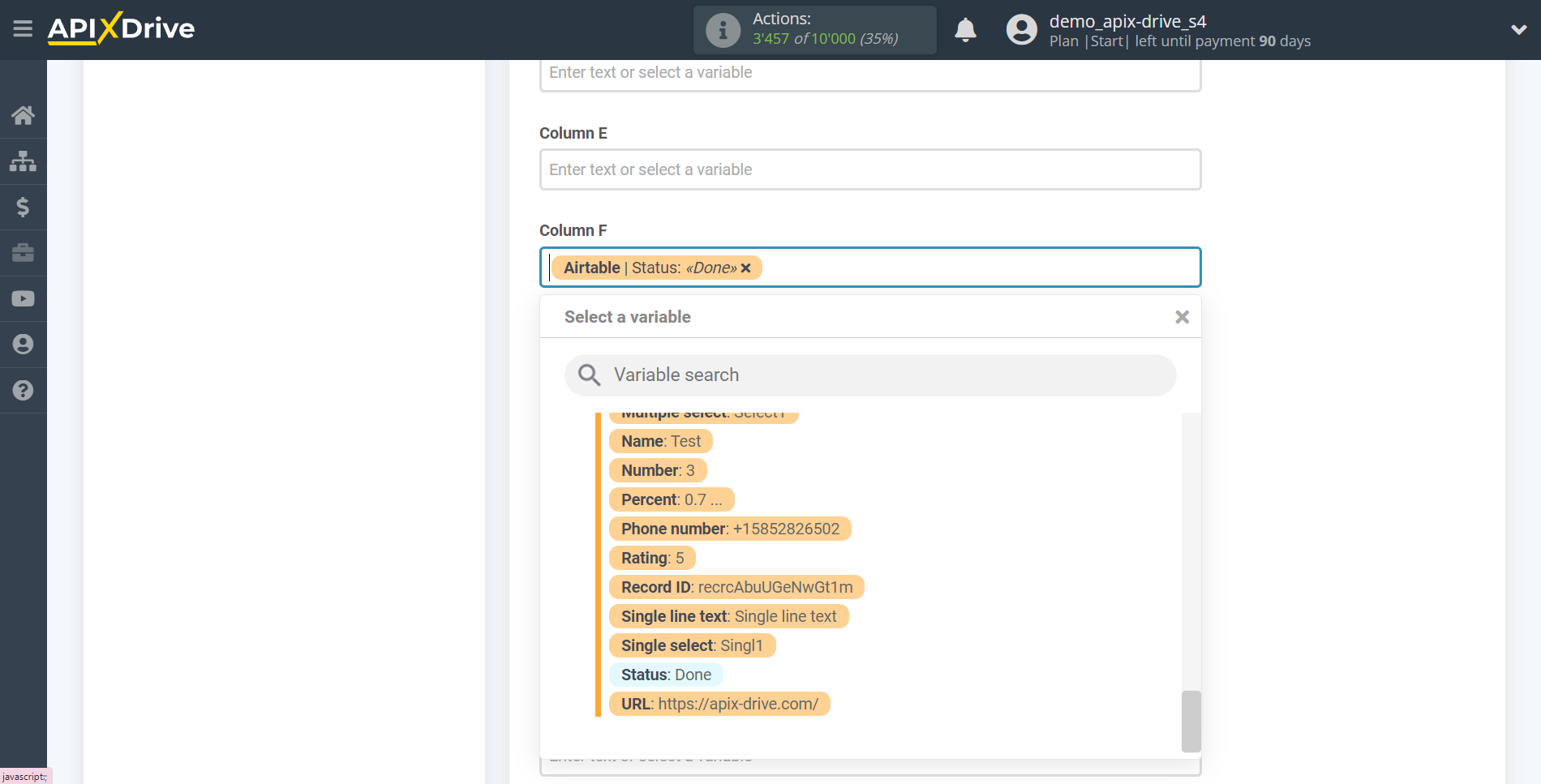Screen dimensions: 1541x784
Task: Select variable Single select: Singl1
Action: [692, 645]
